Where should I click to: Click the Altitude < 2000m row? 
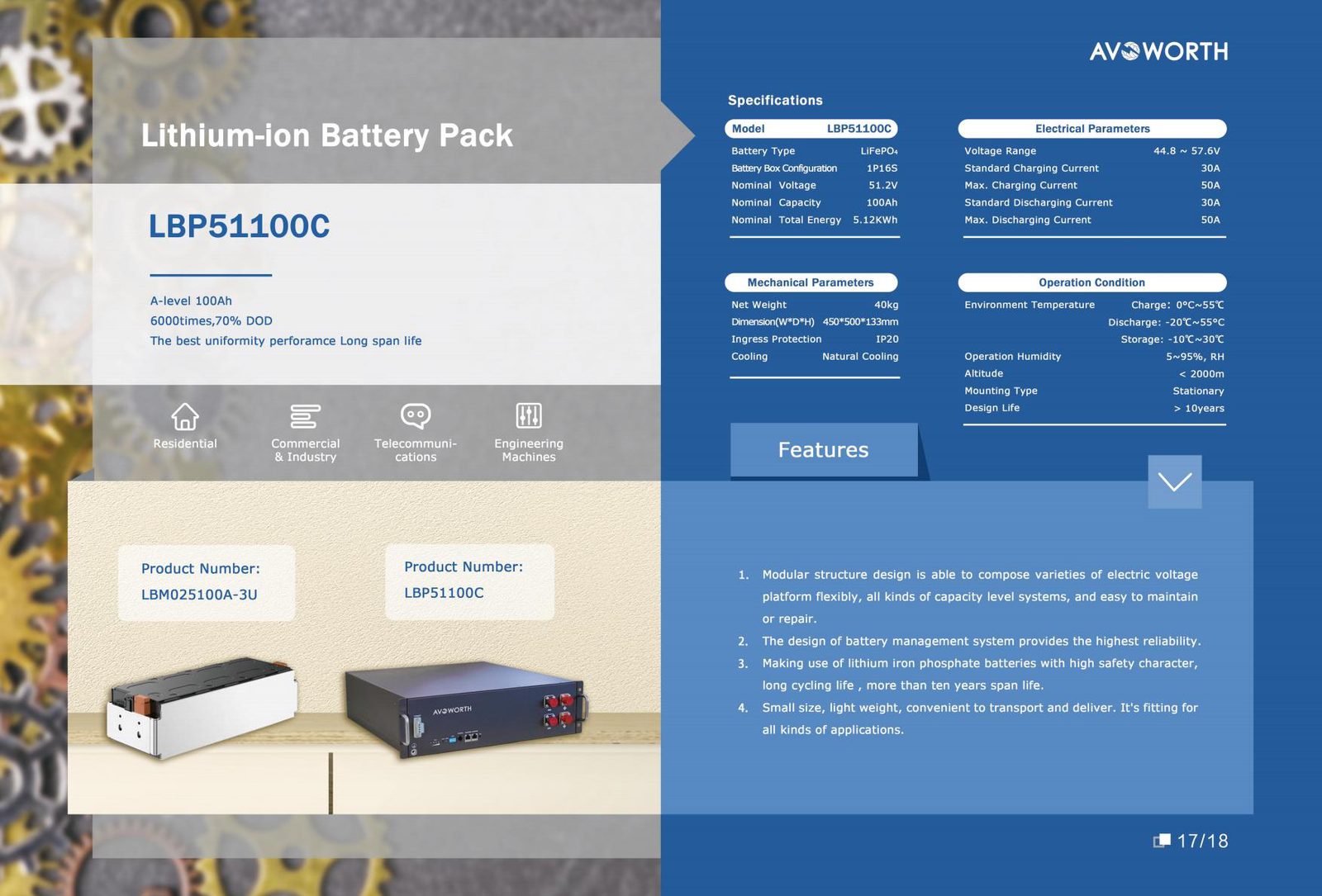coord(1094,374)
